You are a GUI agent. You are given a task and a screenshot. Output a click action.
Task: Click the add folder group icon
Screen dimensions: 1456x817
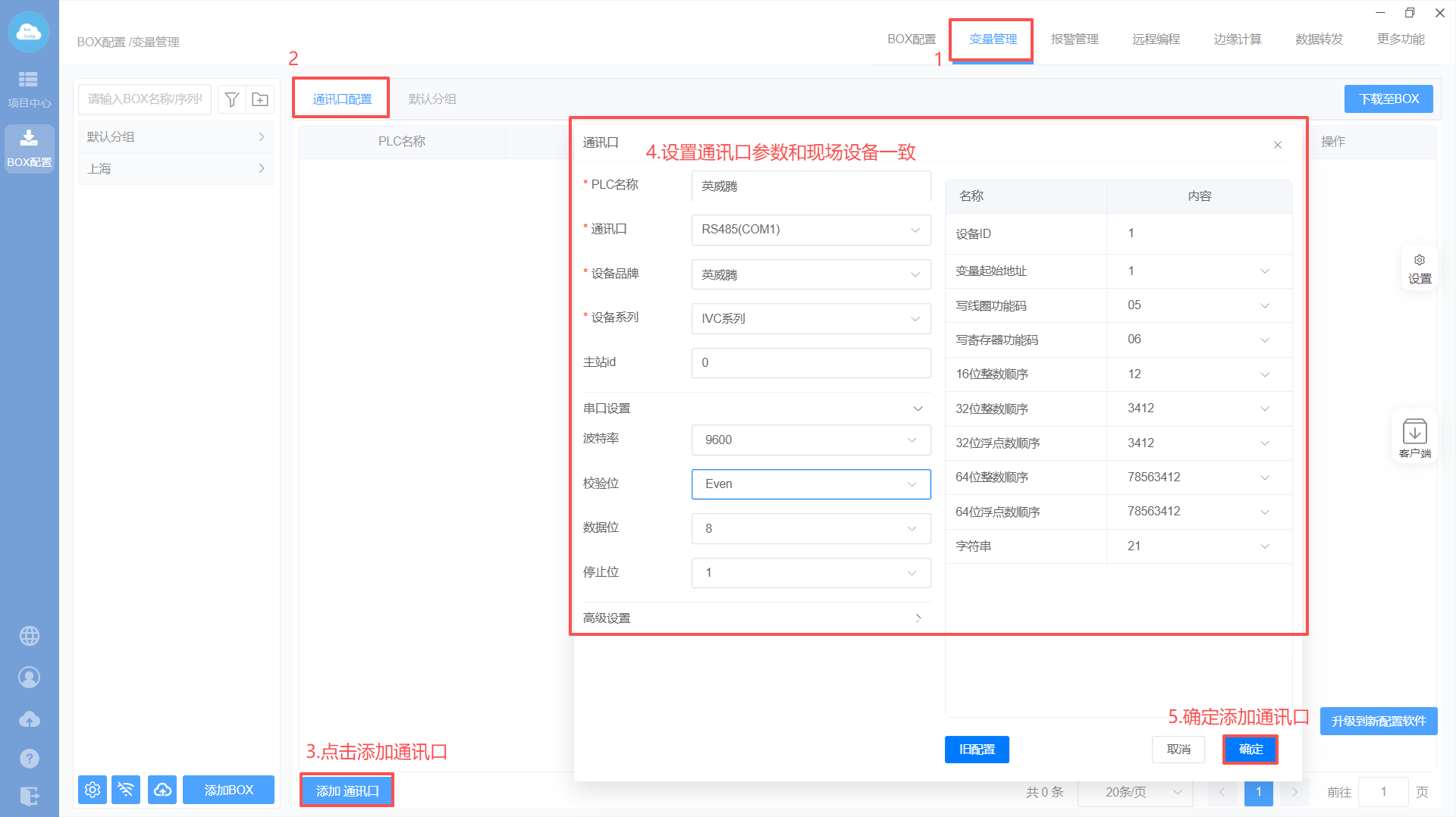[260, 99]
